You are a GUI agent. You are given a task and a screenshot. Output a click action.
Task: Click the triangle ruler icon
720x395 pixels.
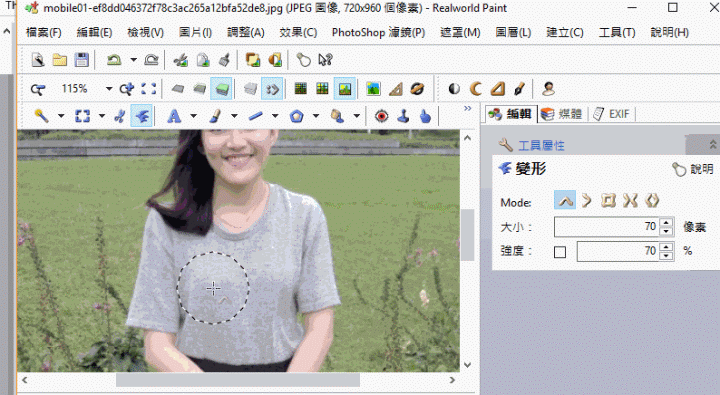tap(395, 89)
